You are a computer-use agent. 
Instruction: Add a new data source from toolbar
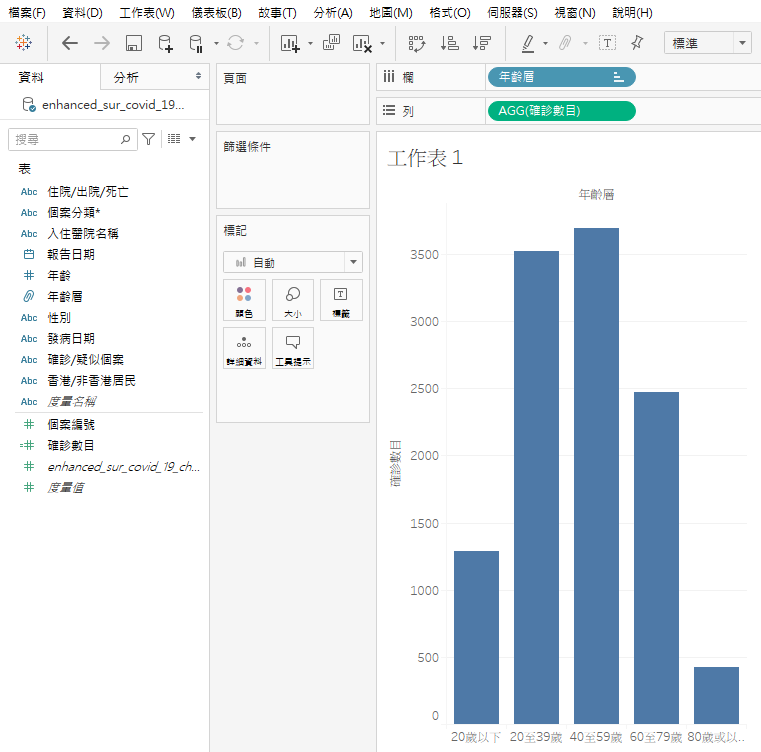coord(166,43)
